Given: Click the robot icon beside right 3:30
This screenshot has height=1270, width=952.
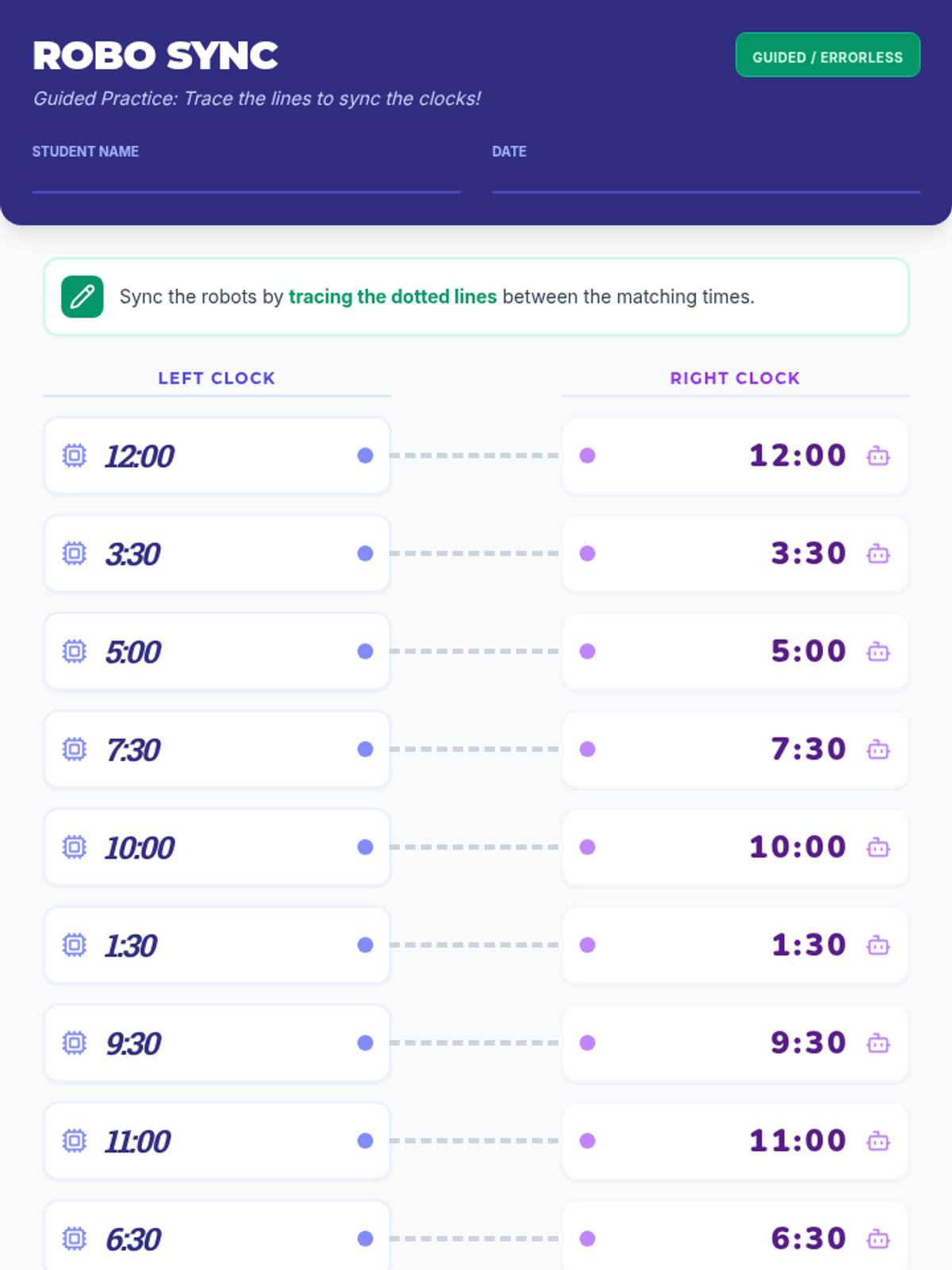Looking at the screenshot, I should tap(878, 554).
